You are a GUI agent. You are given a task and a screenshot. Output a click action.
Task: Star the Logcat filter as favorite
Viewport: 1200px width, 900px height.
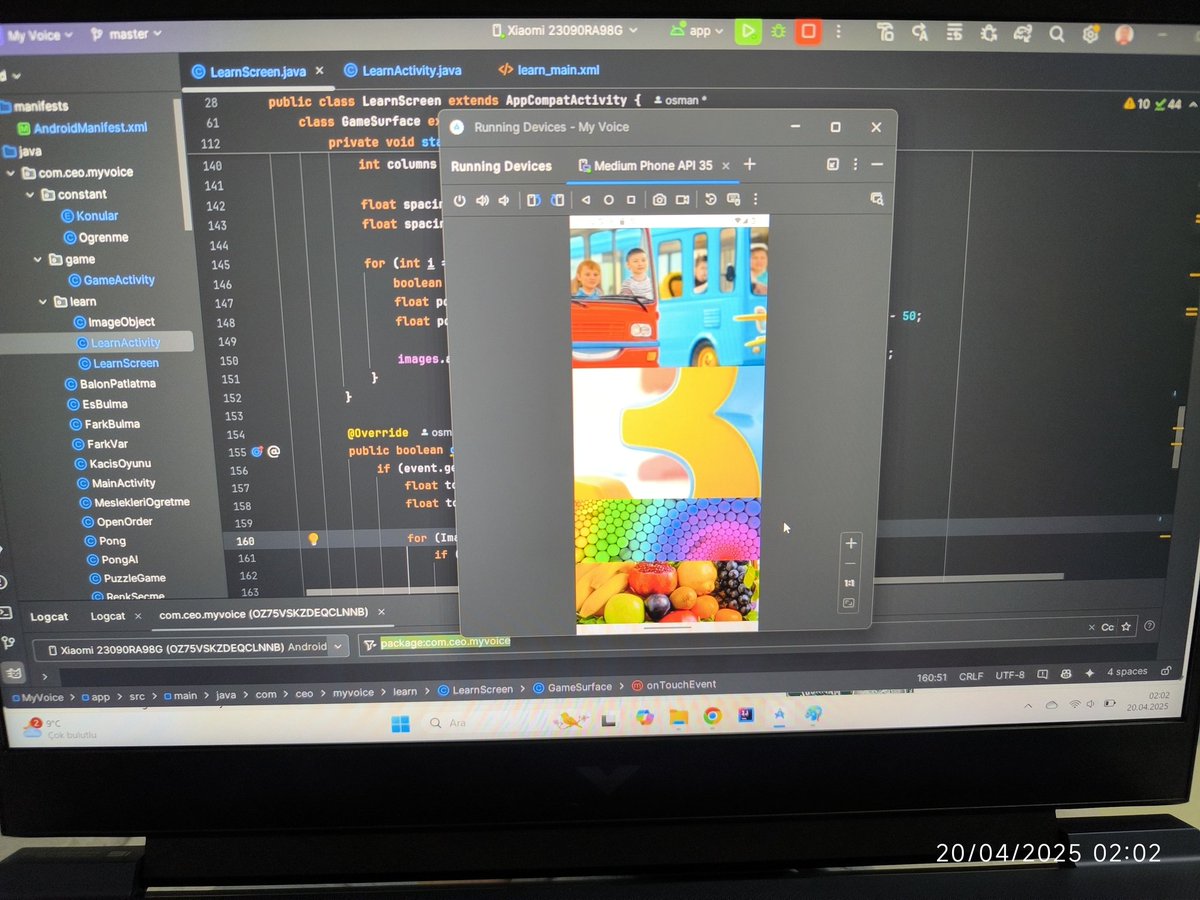[x=1126, y=627]
